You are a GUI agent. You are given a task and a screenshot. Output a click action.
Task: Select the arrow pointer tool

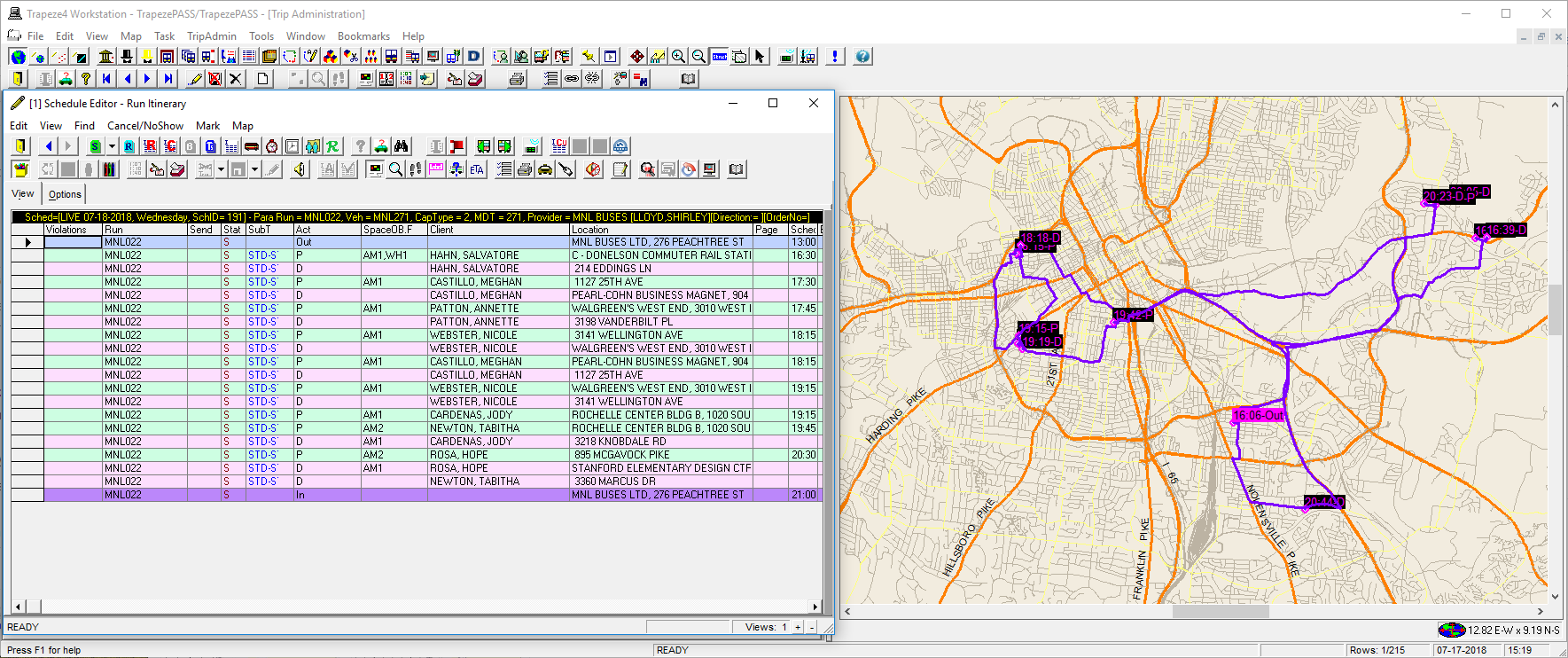[x=760, y=57]
